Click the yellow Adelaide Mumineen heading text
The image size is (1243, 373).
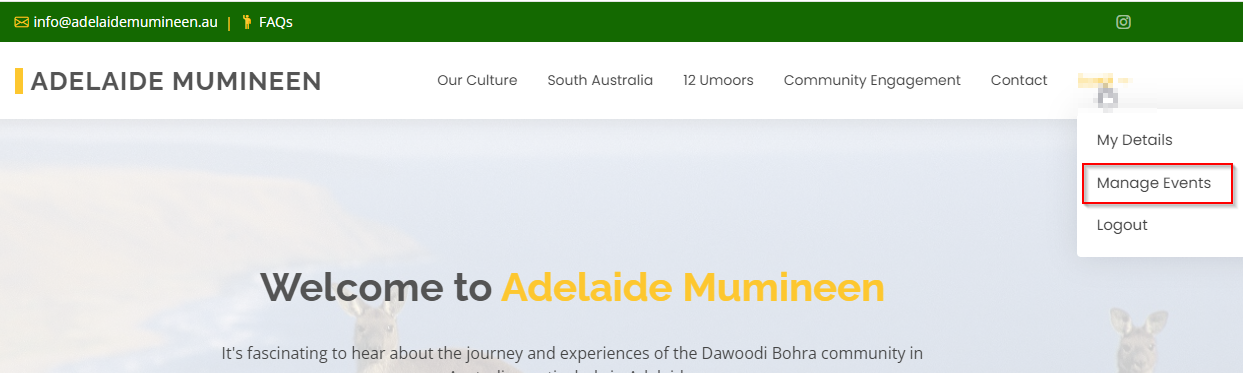pyautogui.click(x=693, y=288)
